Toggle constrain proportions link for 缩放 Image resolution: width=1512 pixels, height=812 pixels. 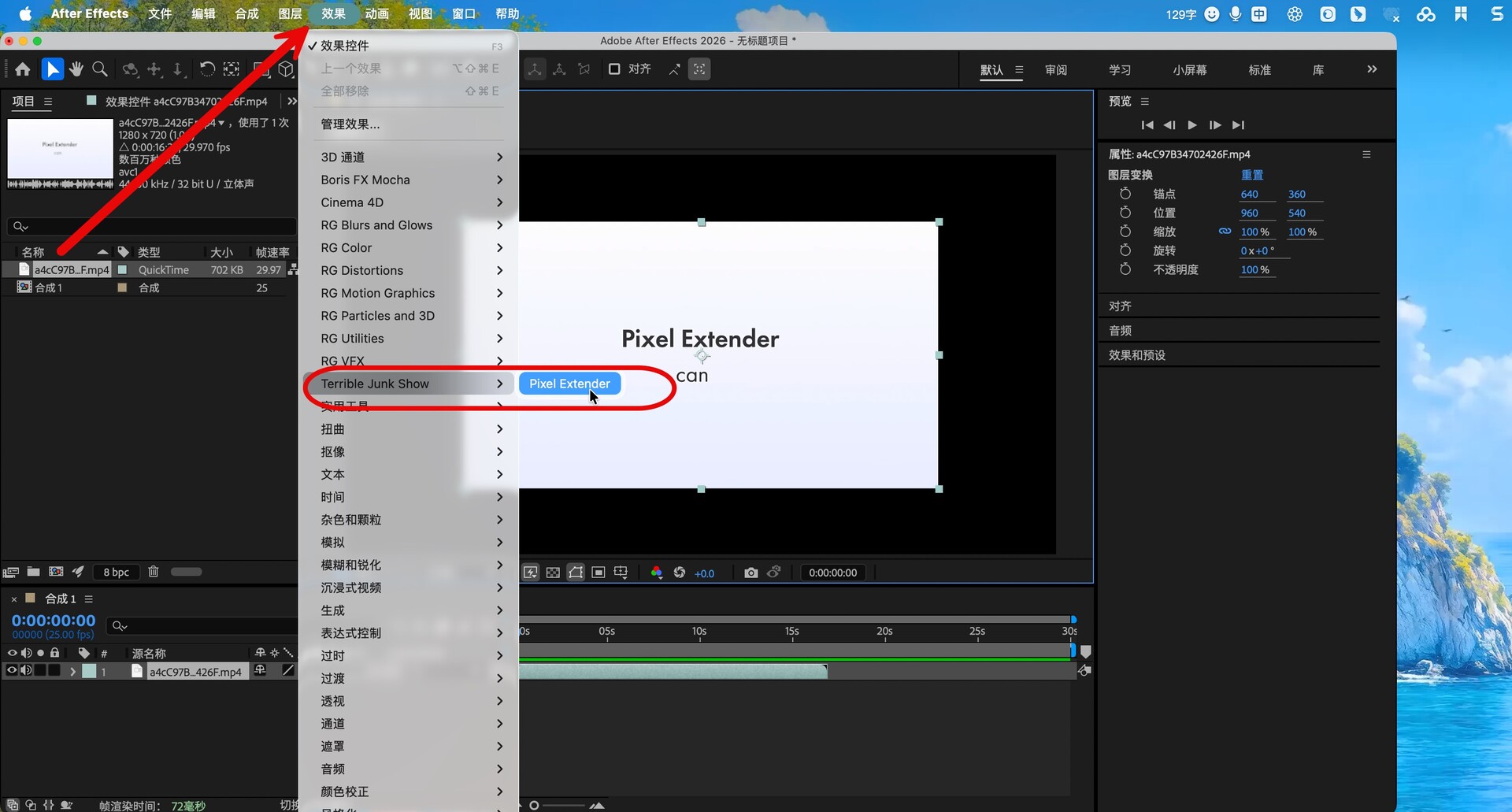(x=1225, y=232)
